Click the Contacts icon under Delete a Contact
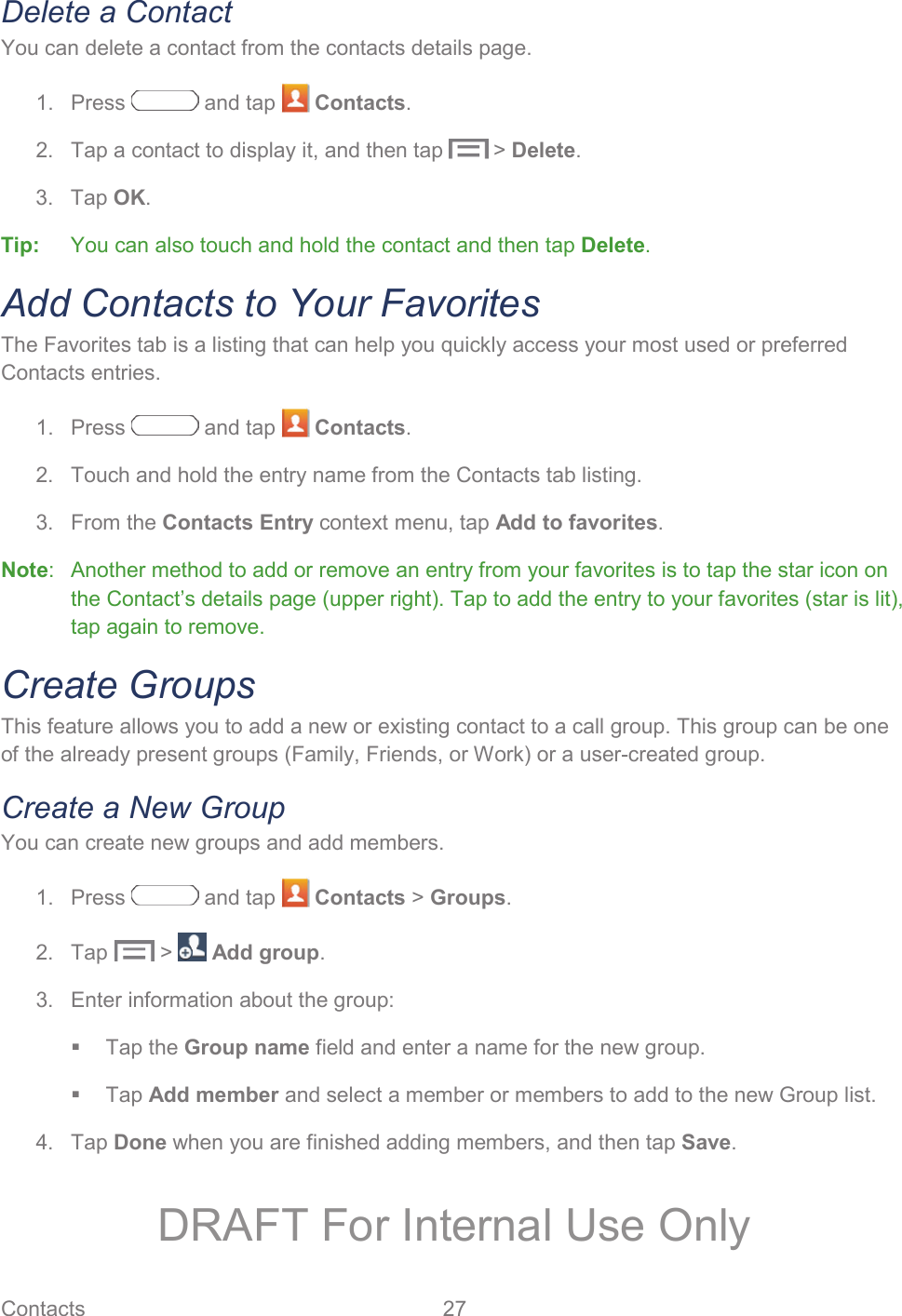Screen dimensions: 902x1316 coord(295,100)
